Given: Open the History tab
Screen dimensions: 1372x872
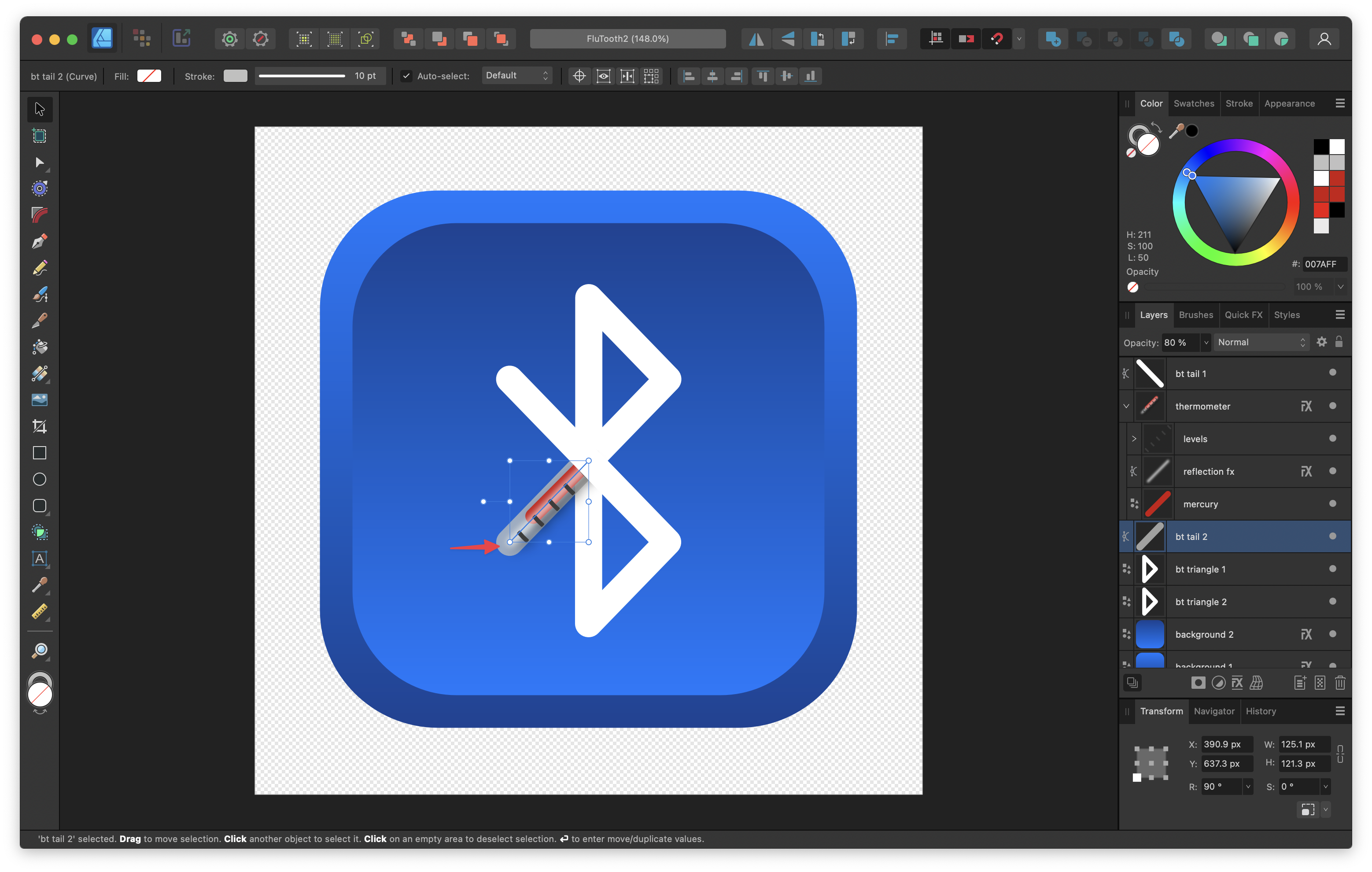Looking at the screenshot, I should pyautogui.click(x=1260, y=711).
